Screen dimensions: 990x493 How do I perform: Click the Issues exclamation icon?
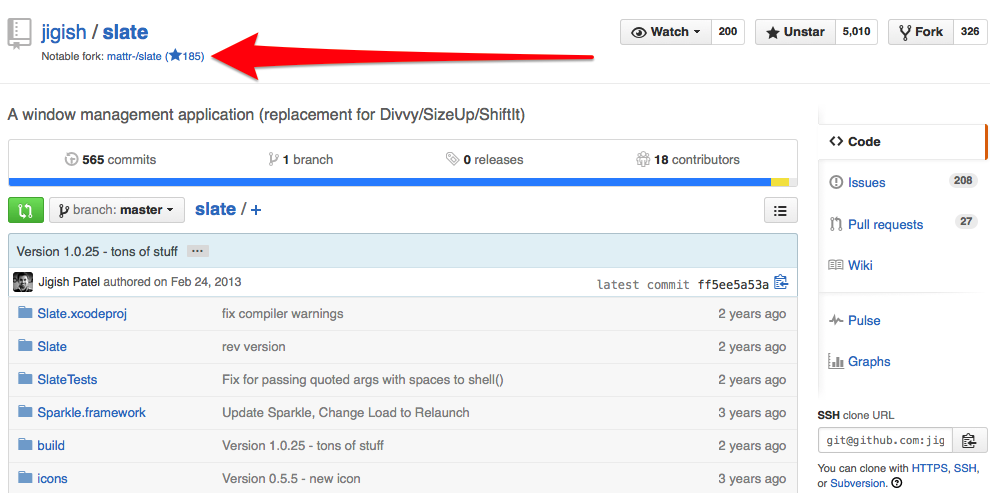836,182
